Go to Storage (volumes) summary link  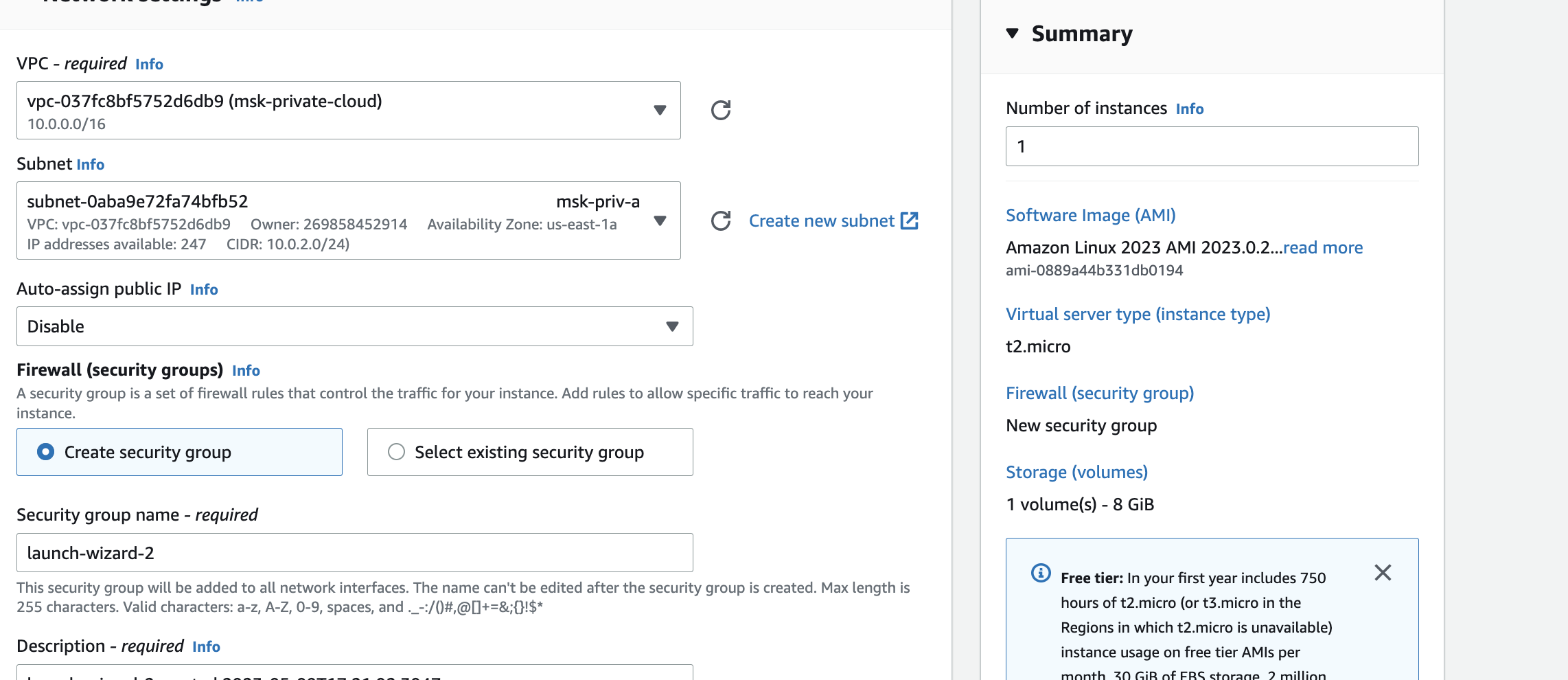point(1076,472)
